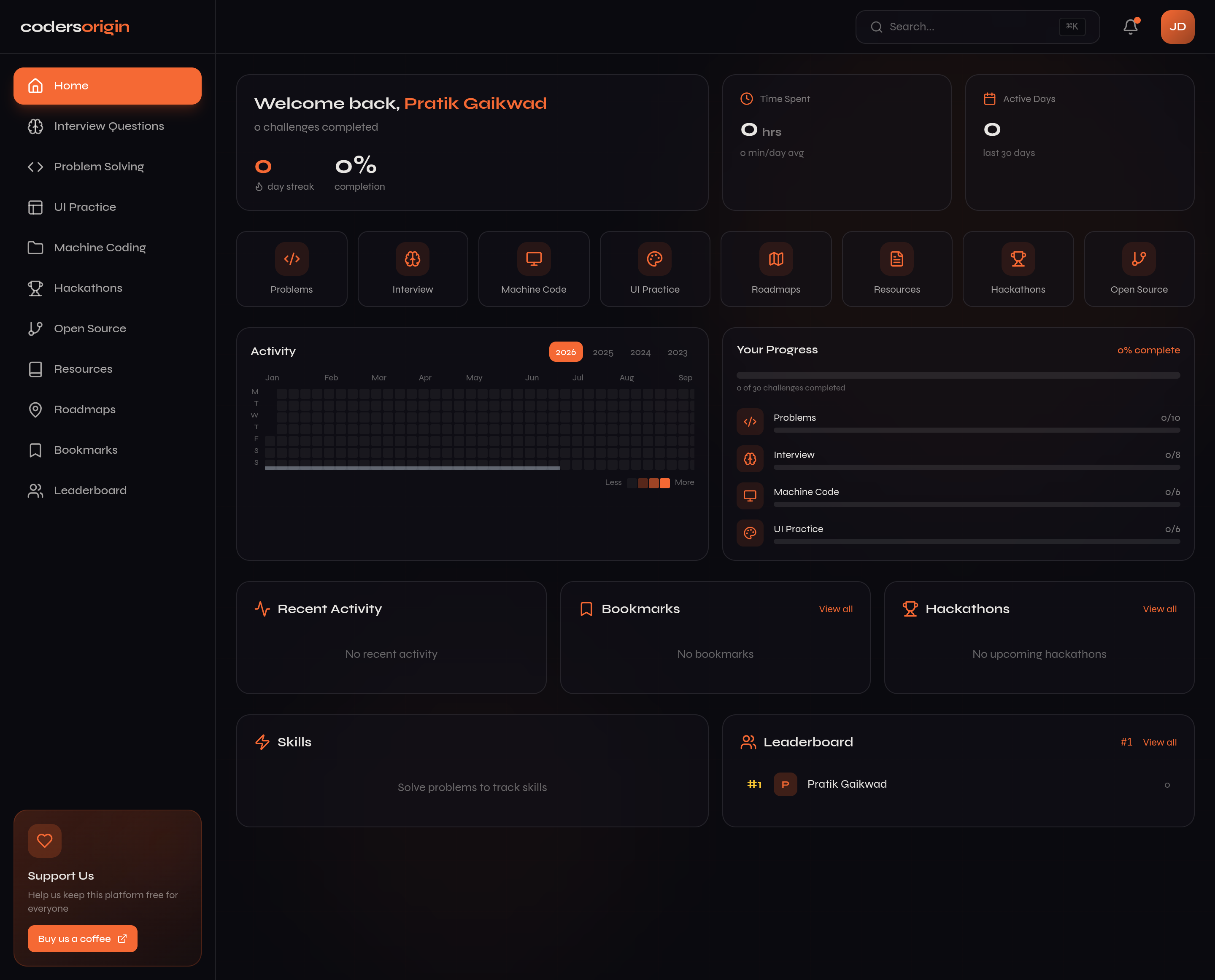Screen dimensions: 1215x980
Task: Switch activity chart to 2023
Action: pos(677,352)
